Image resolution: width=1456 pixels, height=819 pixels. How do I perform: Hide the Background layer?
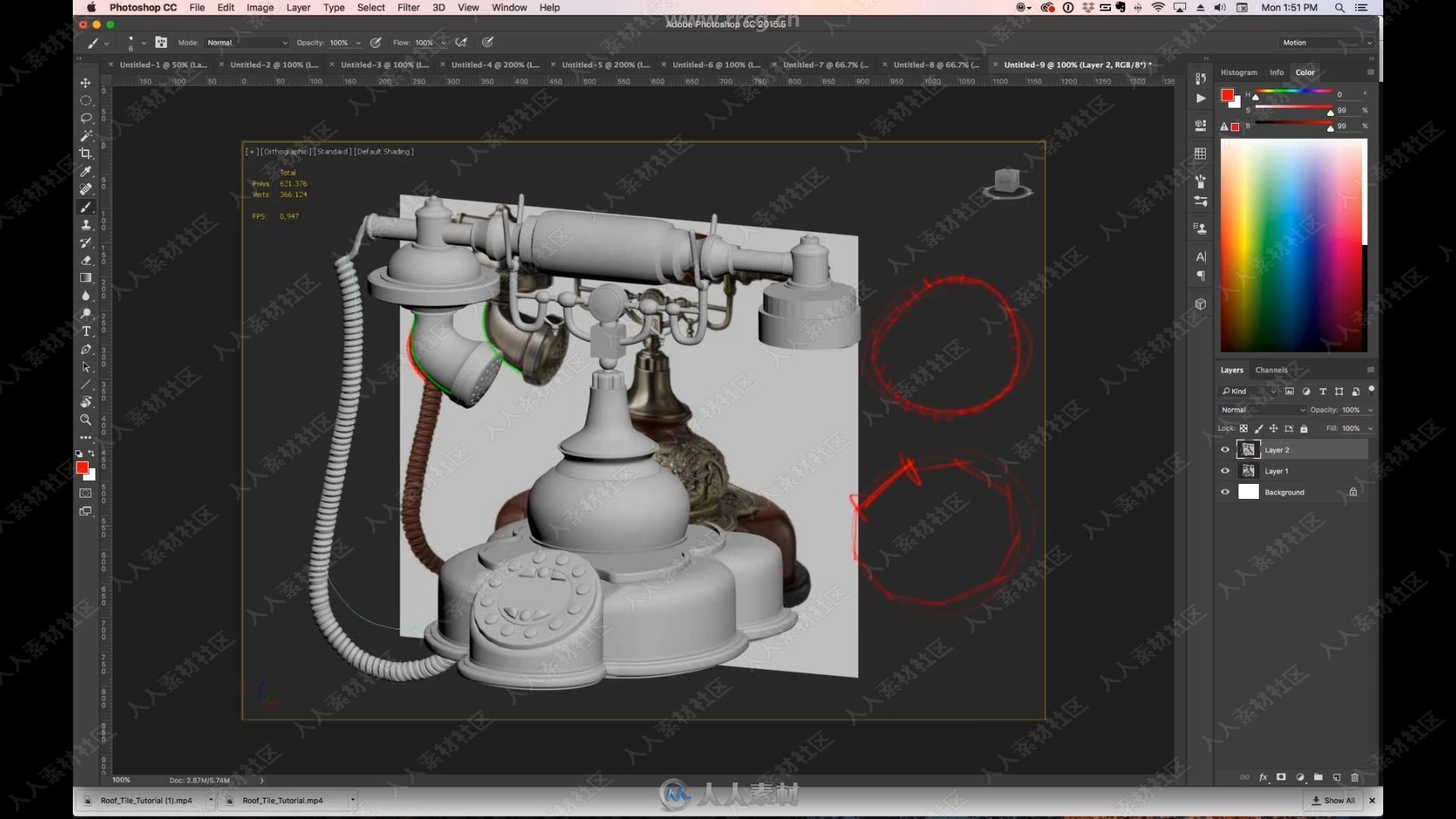click(1225, 491)
